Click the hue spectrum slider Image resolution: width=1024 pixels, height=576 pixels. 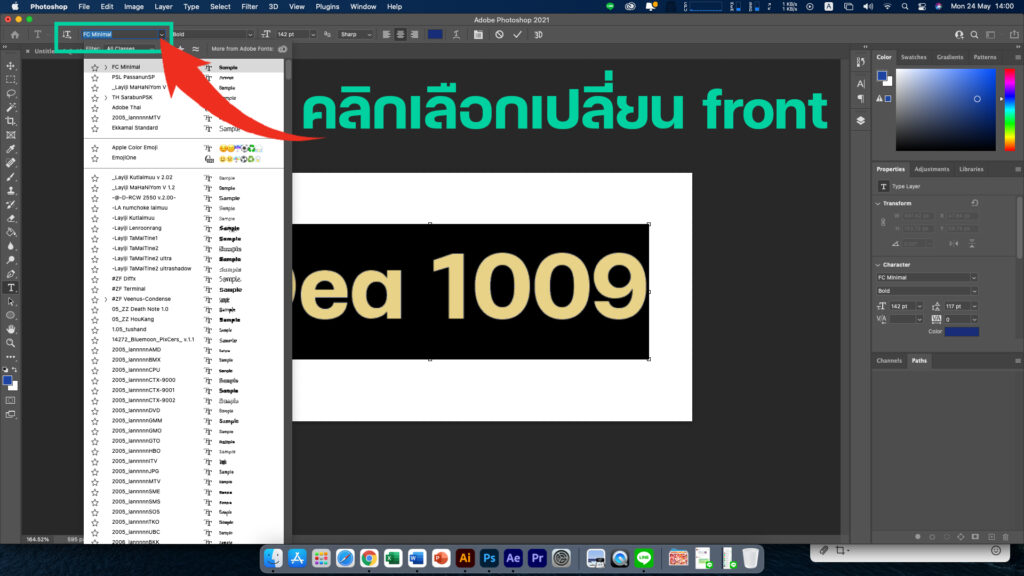pyautogui.click(x=1010, y=109)
